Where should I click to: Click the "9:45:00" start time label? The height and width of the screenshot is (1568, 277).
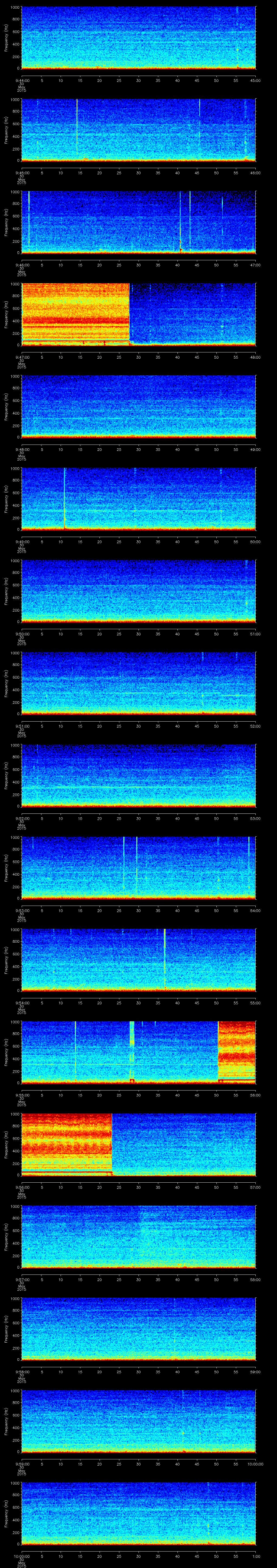(x=22, y=173)
